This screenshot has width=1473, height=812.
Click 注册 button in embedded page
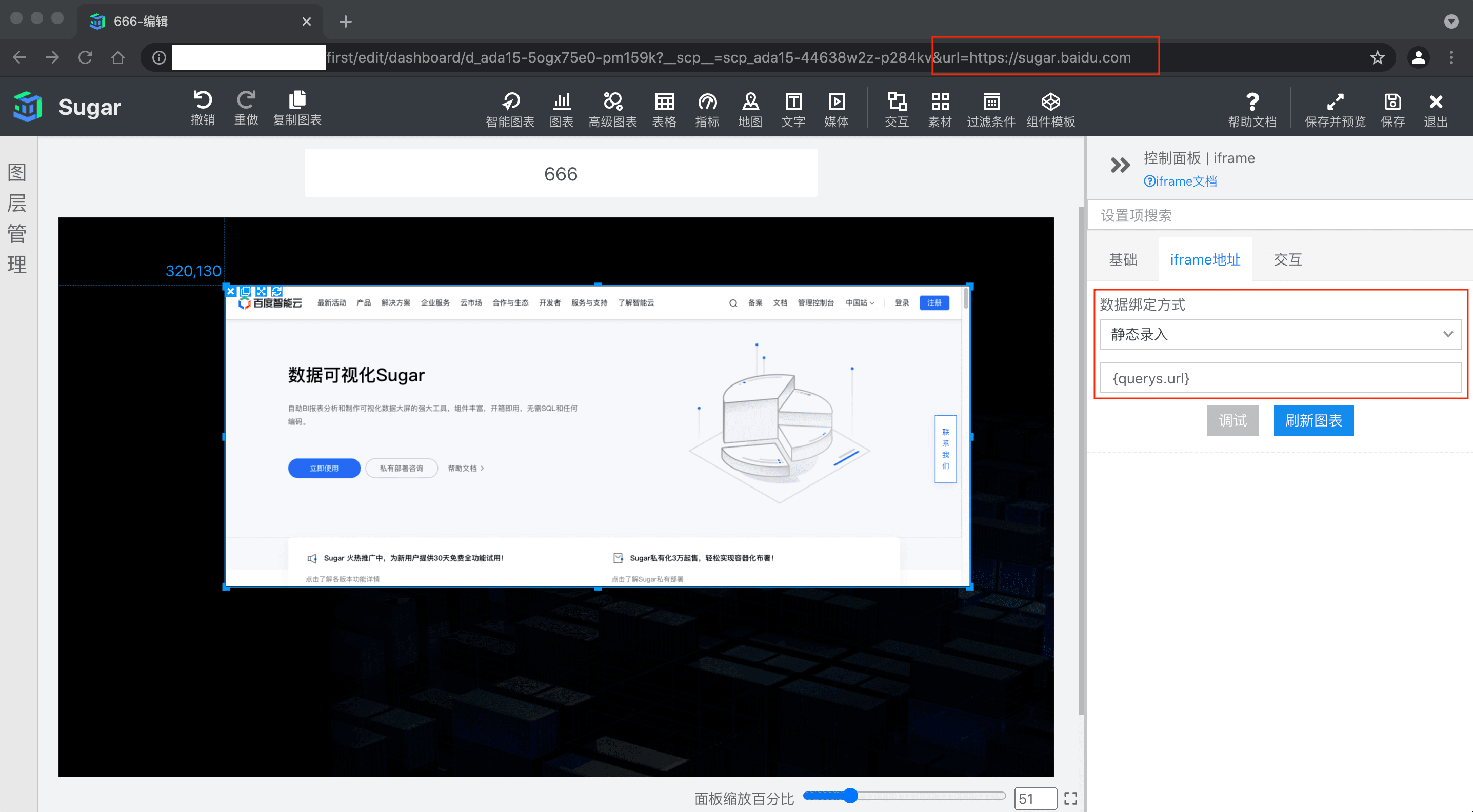pos(934,303)
